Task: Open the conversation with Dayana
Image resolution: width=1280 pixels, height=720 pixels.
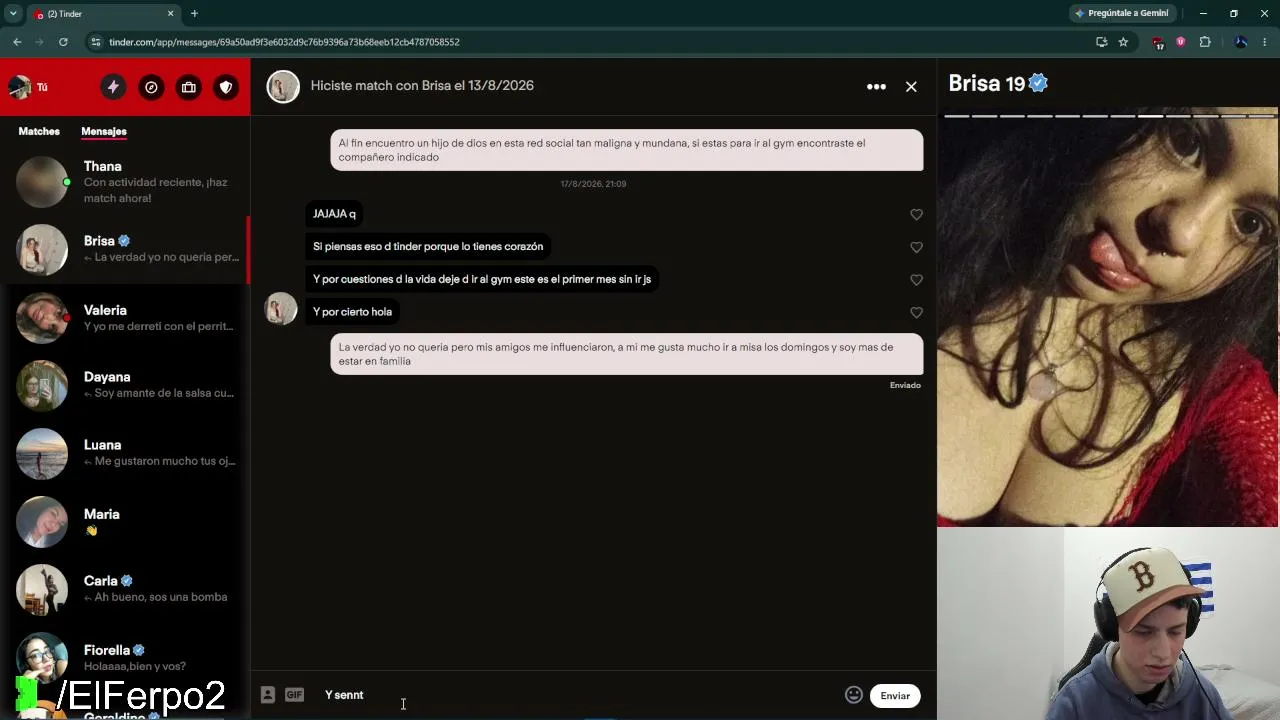Action: pyautogui.click(x=125, y=385)
